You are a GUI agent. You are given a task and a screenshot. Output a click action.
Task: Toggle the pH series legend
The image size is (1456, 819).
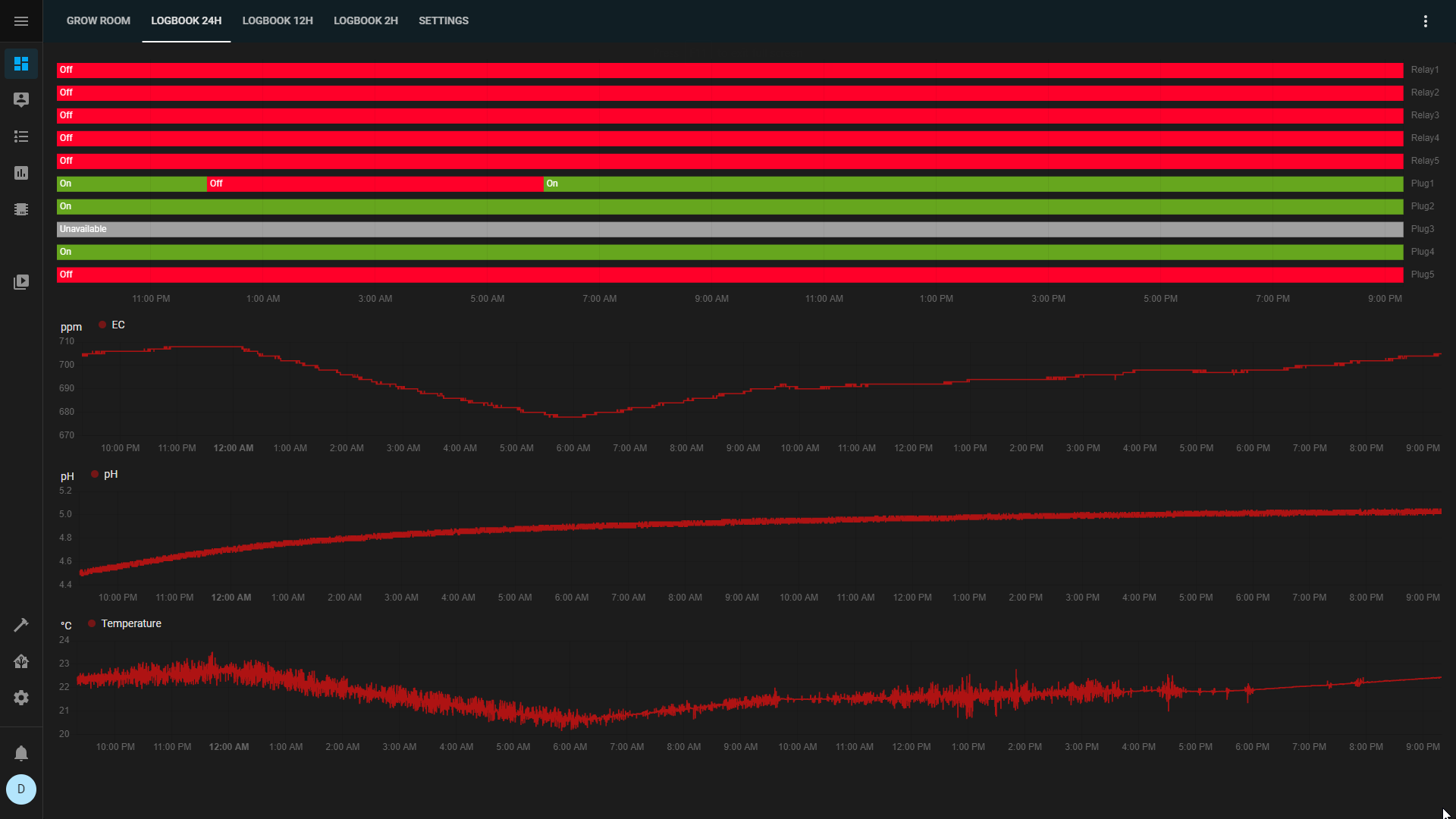tap(105, 474)
